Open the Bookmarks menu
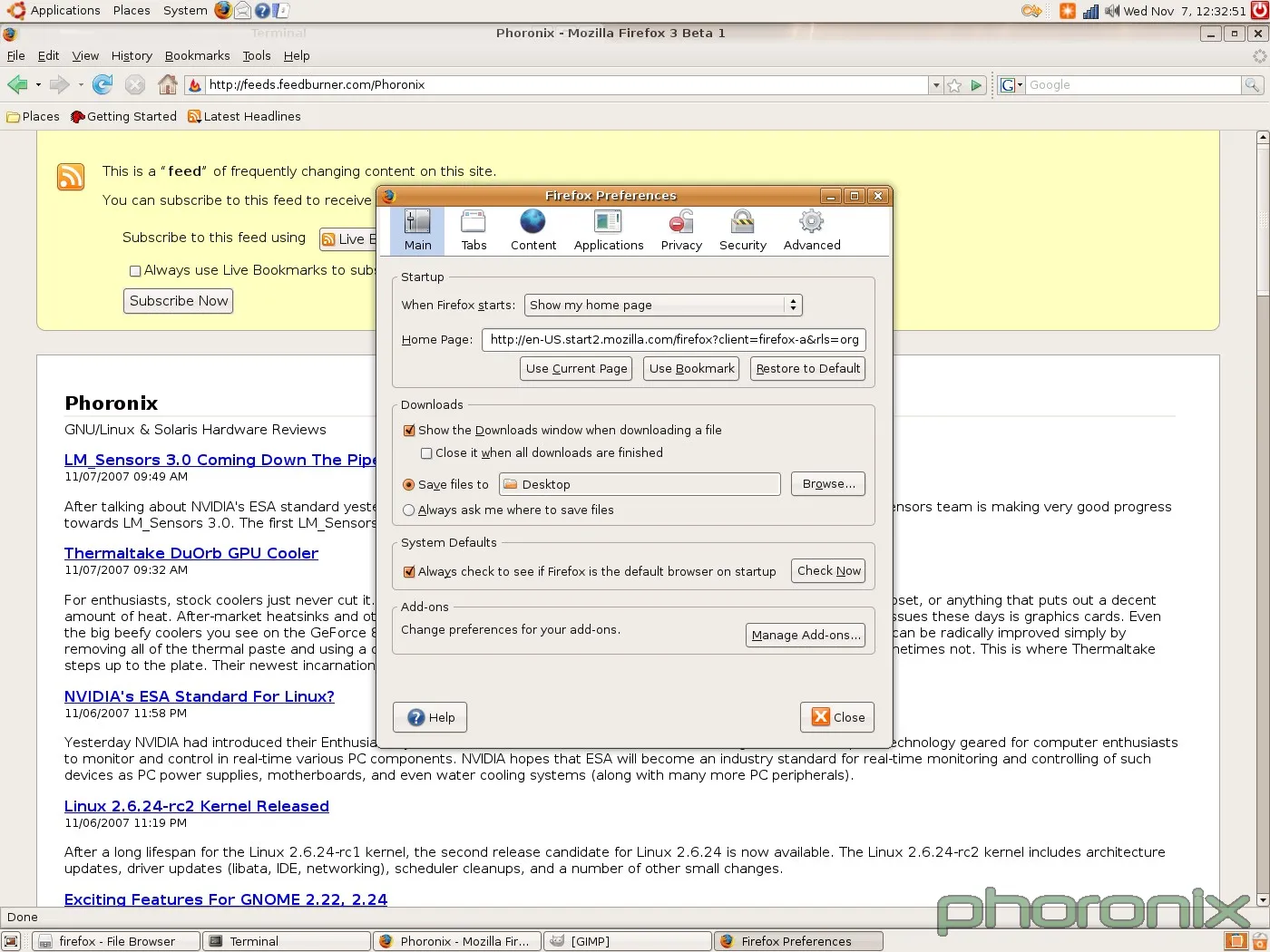 click(x=197, y=55)
